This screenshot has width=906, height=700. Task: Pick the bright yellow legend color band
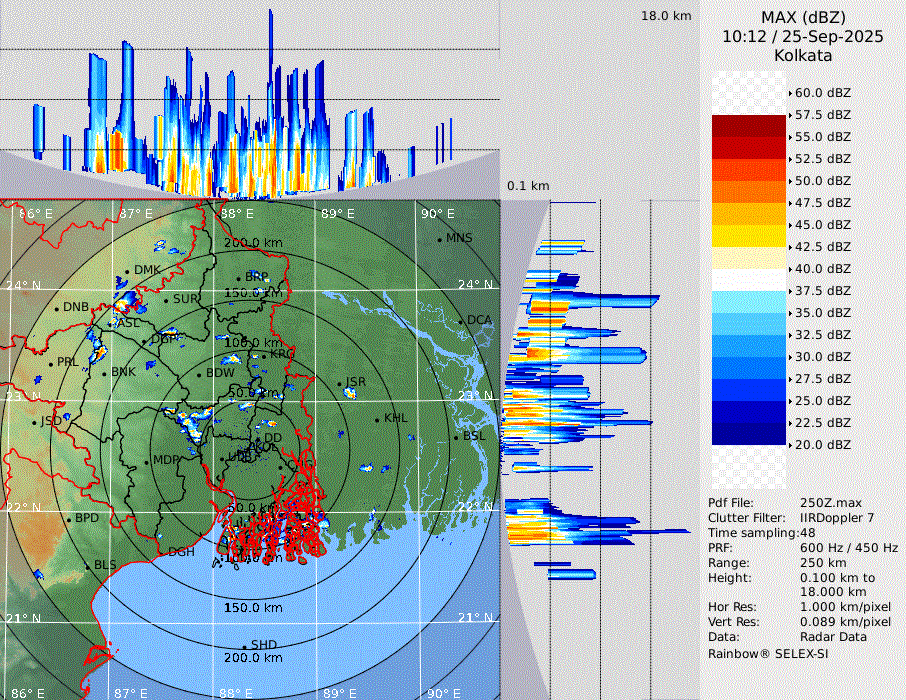pyautogui.click(x=749, y=235)
